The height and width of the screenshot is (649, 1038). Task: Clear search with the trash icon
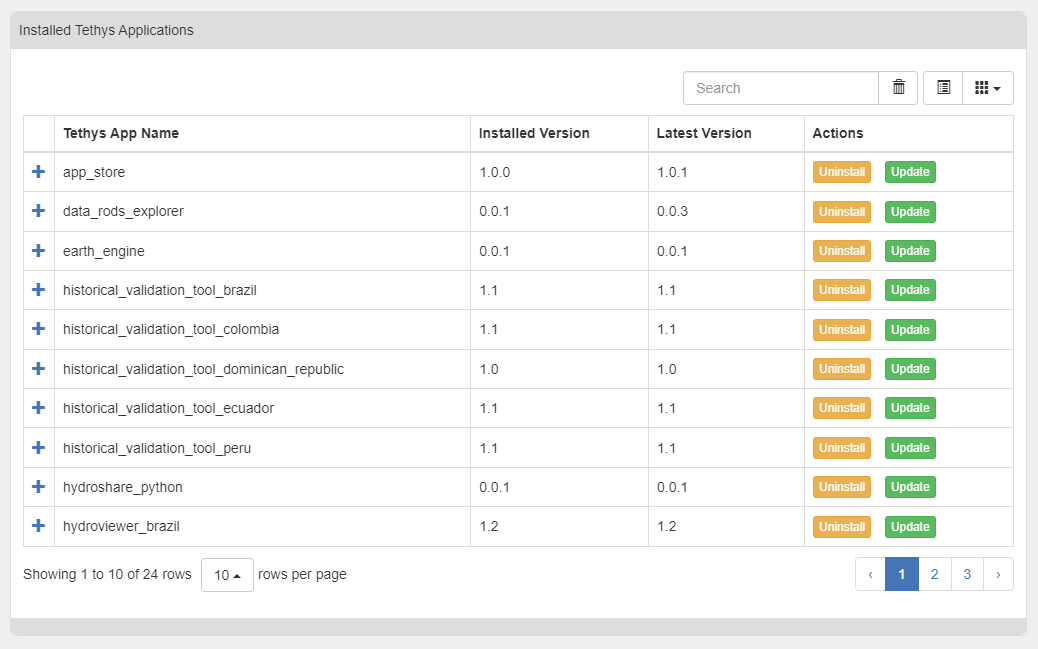[898, 88]
